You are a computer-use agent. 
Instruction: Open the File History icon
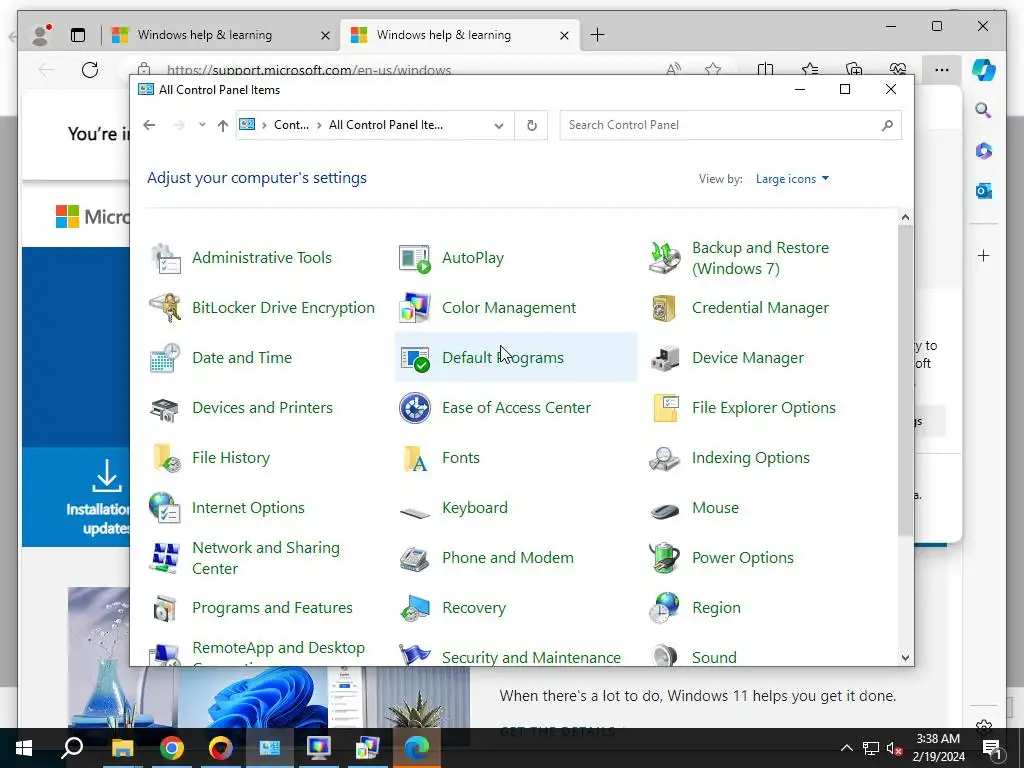(x=165, y=458)
